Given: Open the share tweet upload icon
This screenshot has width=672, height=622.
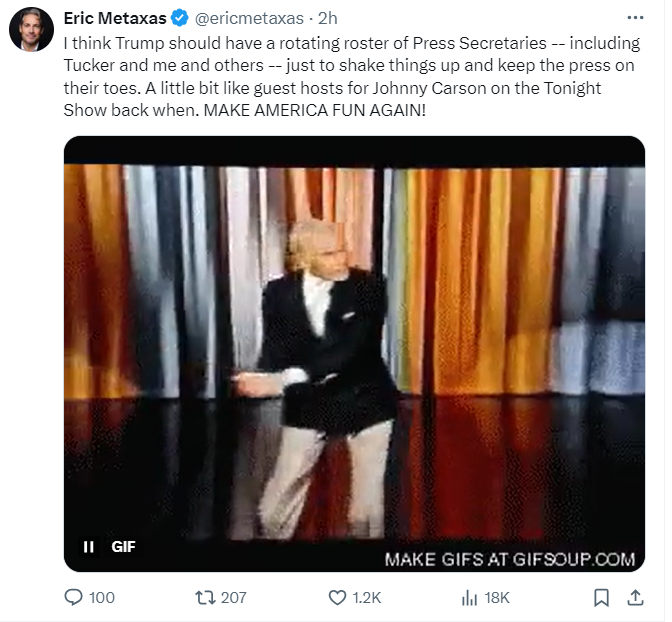Looking at the screenshot, I should [635, 597].
